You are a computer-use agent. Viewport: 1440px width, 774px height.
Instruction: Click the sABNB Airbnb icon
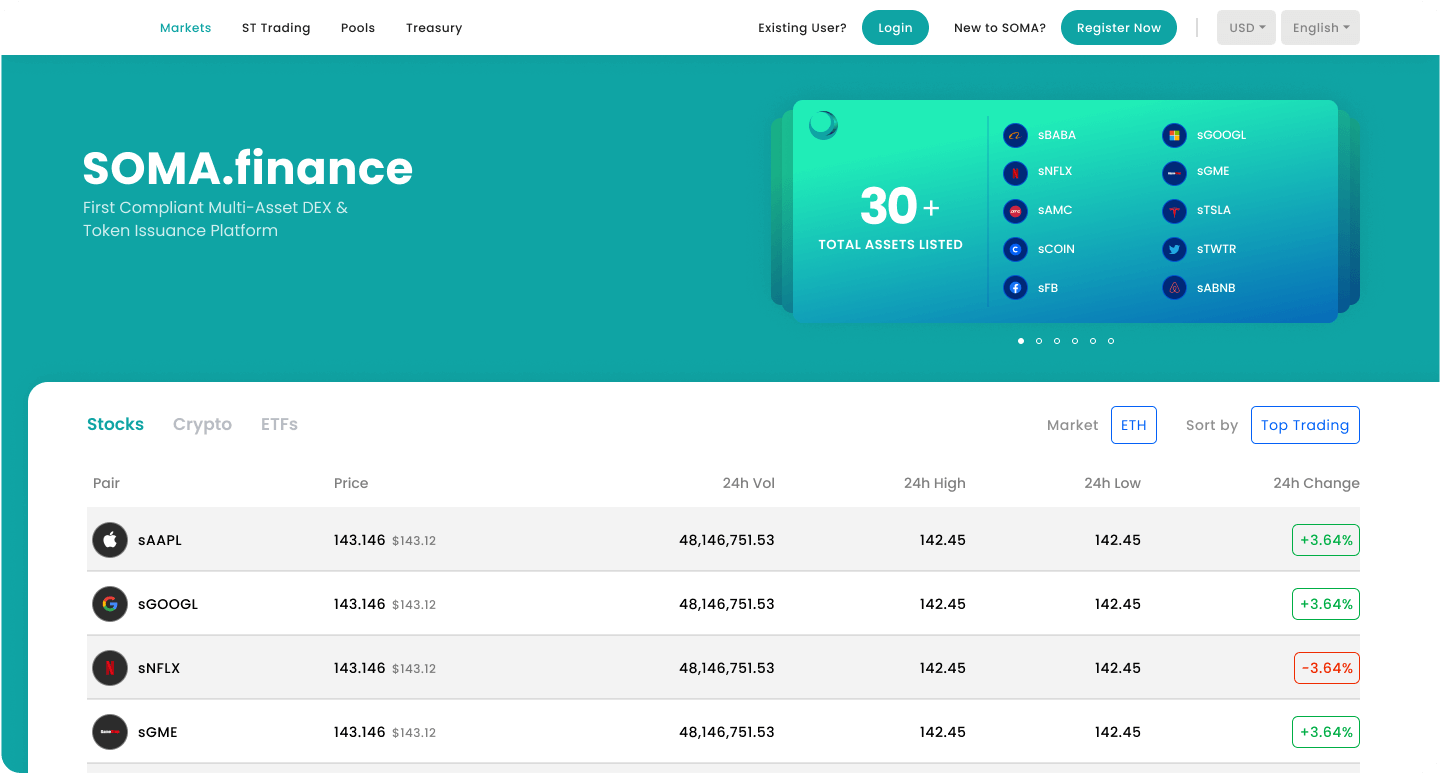click(x=1174, y=288)
